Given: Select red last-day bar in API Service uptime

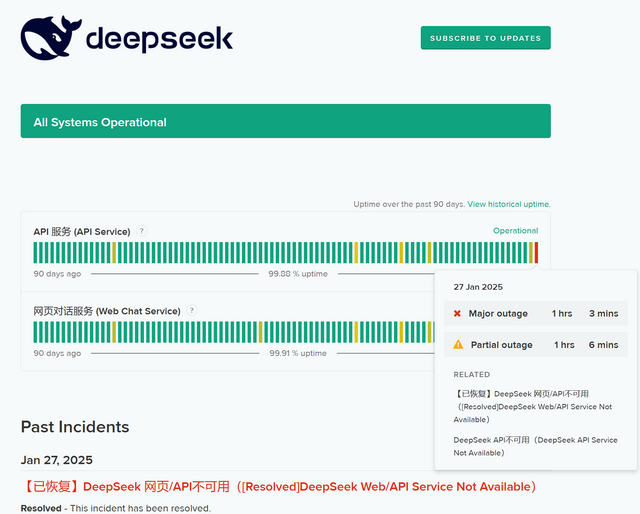Looking at the screenshot, I should pyautogui.click(x=536, y=253).
